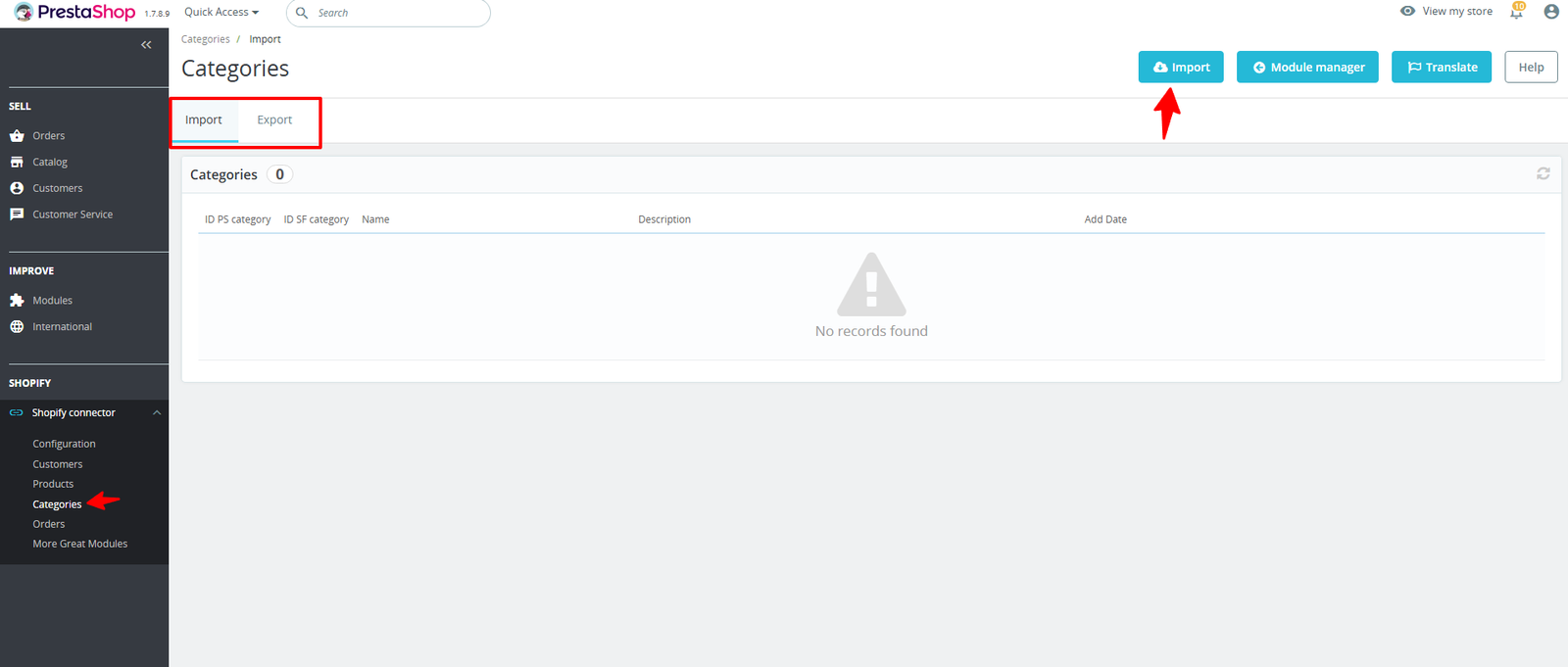Click the International globe icon
The image size is (1568, 667).
point(17,327)
